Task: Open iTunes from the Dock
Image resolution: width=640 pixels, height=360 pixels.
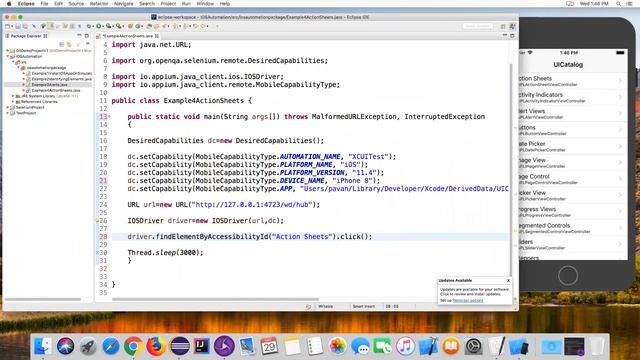Action: pos(405,346)
